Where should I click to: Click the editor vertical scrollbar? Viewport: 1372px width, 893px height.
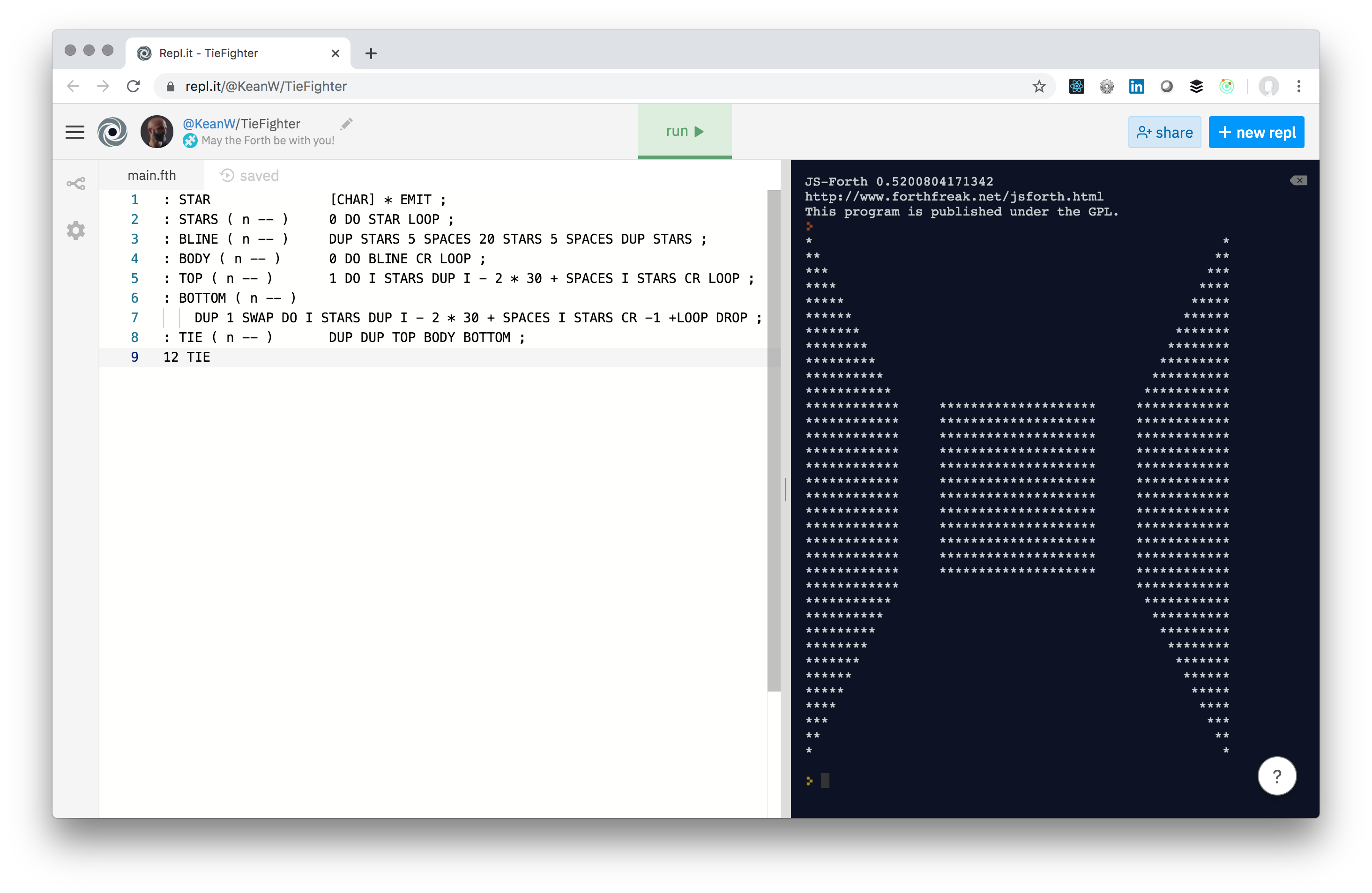coord(774,438)
